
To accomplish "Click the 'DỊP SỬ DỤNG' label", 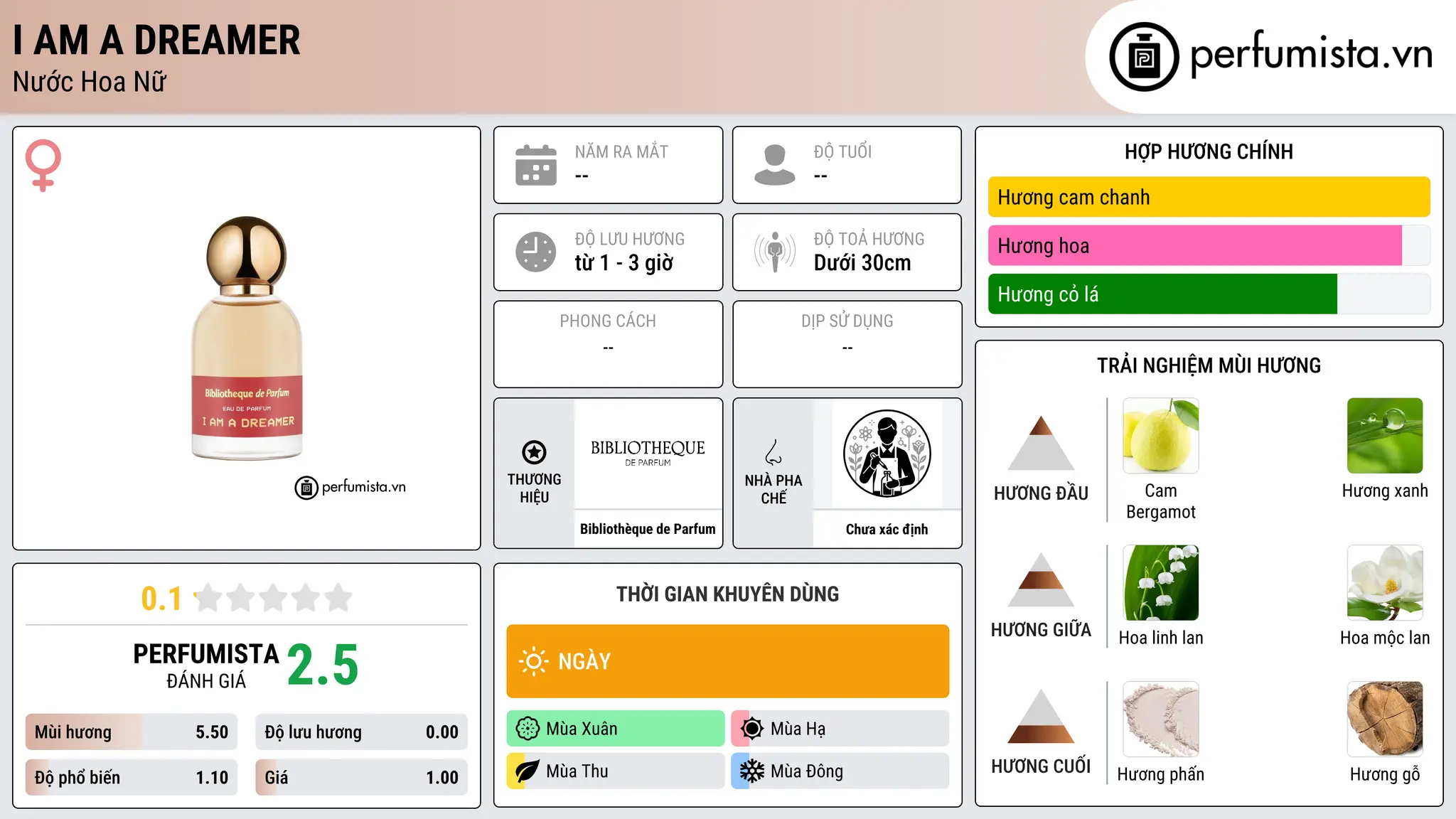I will (847, 321).
